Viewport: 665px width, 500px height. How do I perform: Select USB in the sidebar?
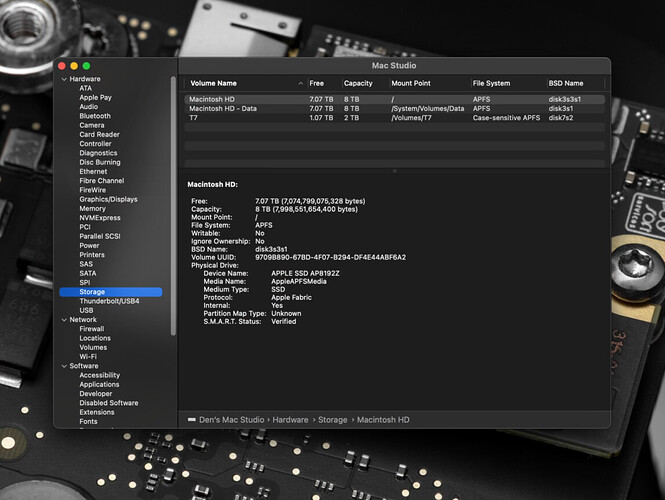point(86,310)
